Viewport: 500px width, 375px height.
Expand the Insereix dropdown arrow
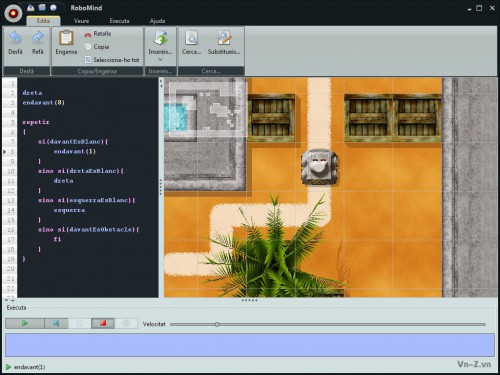[160, 60]
